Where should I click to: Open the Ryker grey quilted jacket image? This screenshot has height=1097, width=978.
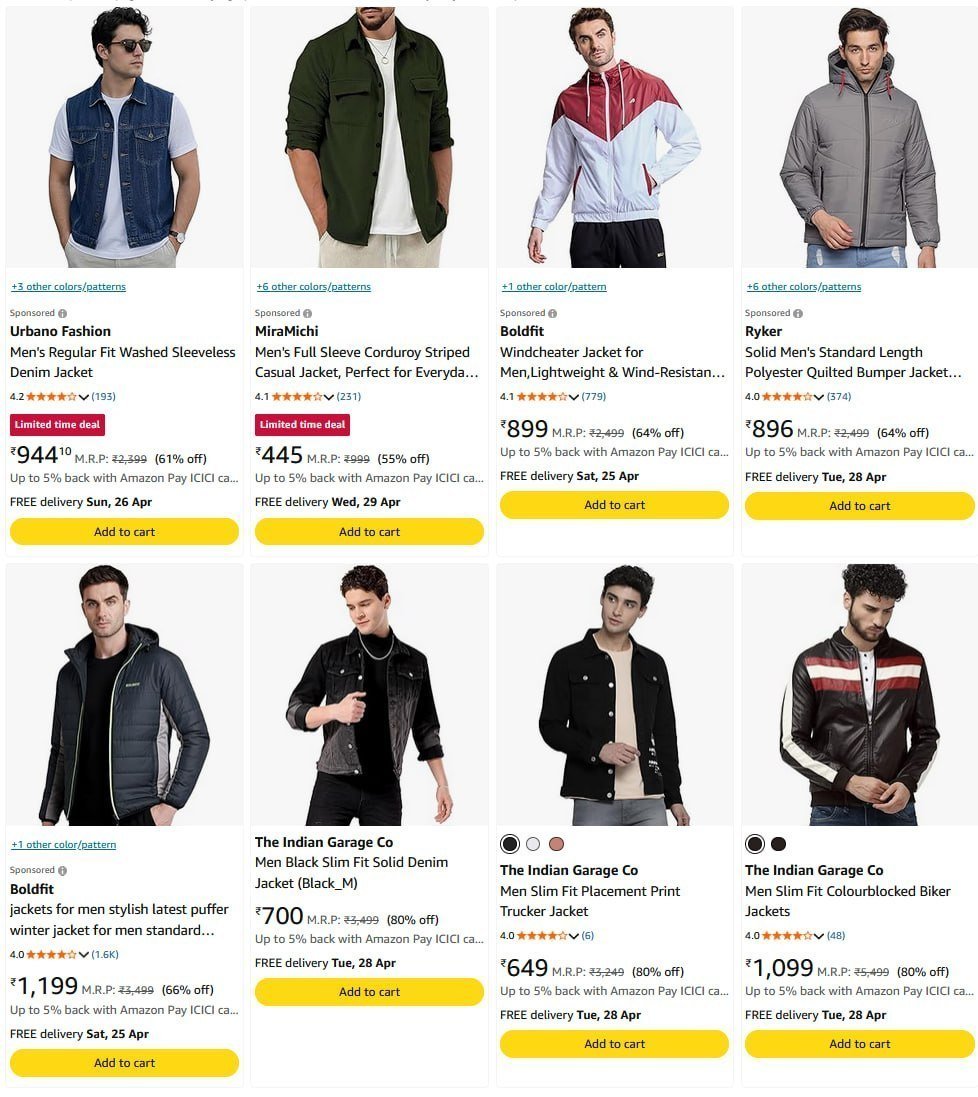860,138
